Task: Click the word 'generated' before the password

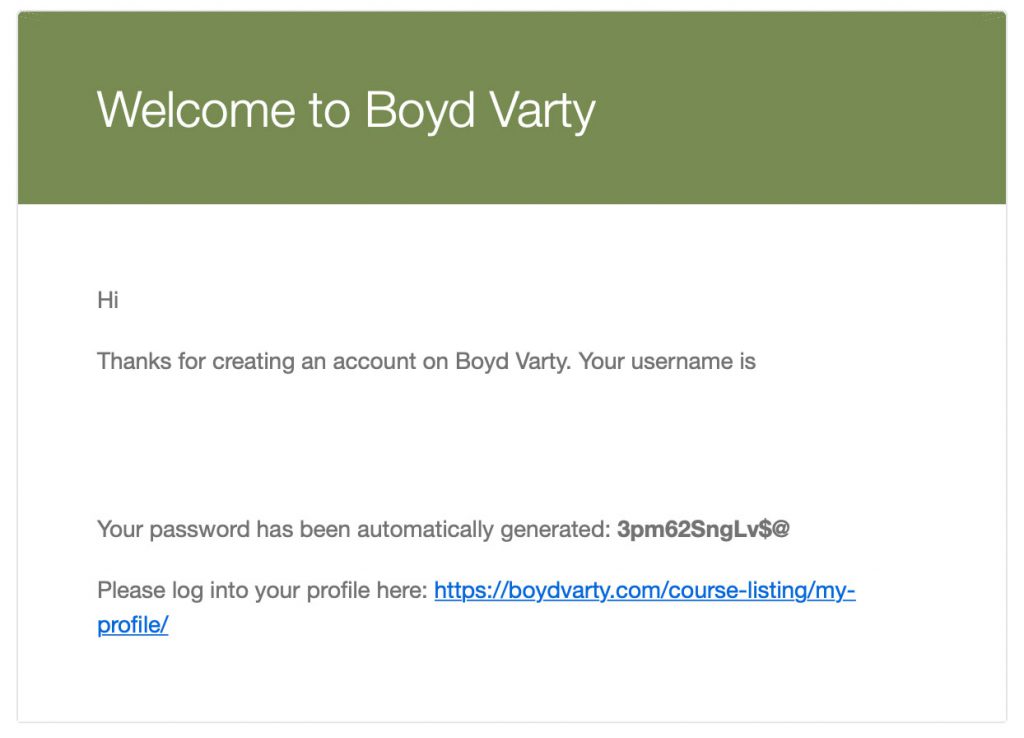Action: point(555,530)
